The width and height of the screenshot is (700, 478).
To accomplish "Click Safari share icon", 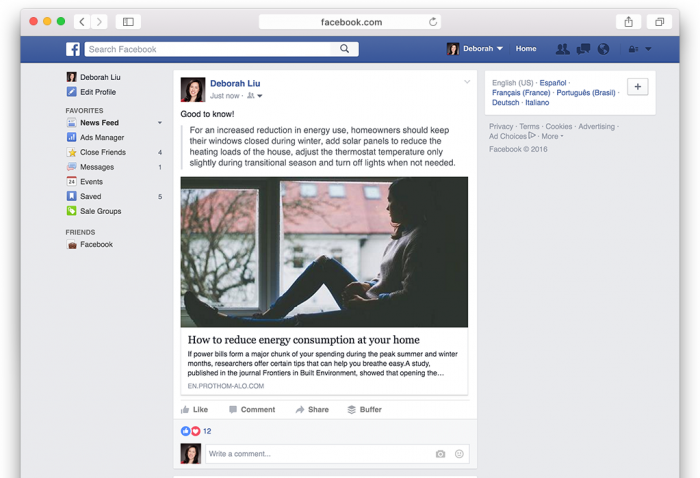I will [x=629, y=22].
